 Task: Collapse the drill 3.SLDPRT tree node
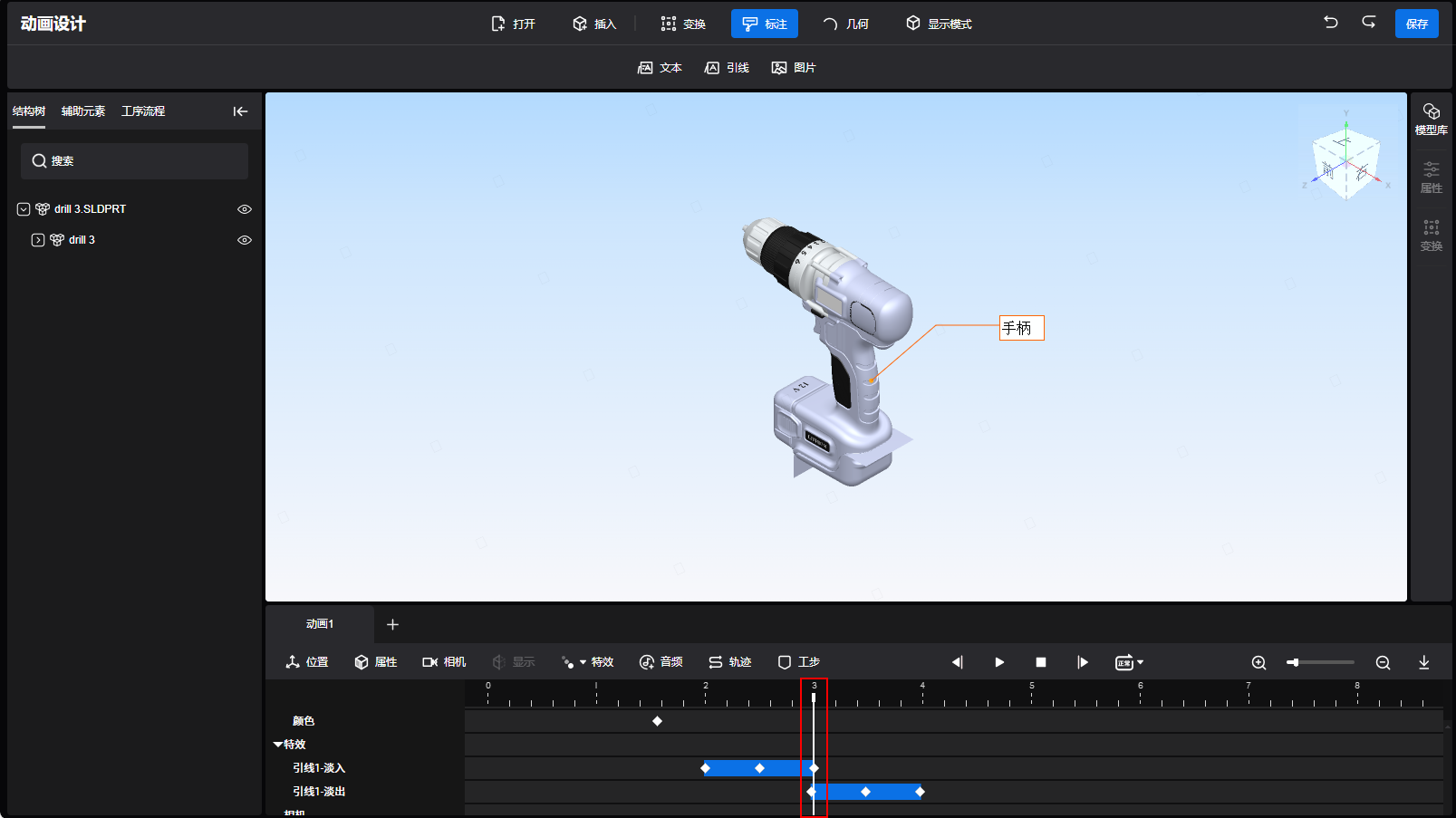tap(24, 209)
